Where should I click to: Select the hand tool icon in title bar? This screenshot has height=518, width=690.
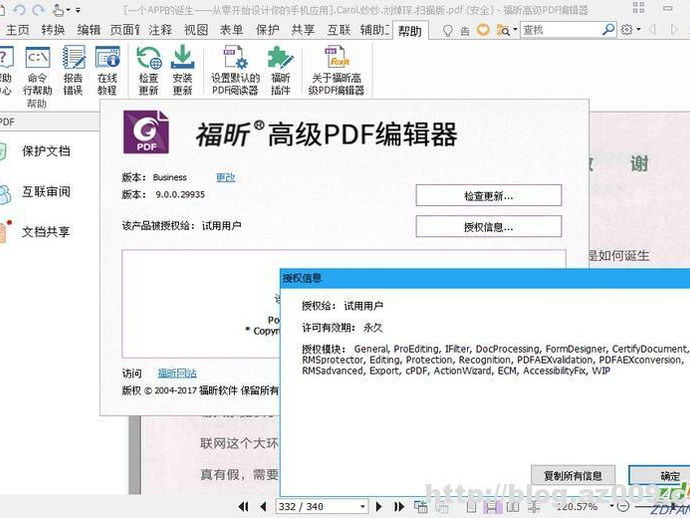(58, 9)
